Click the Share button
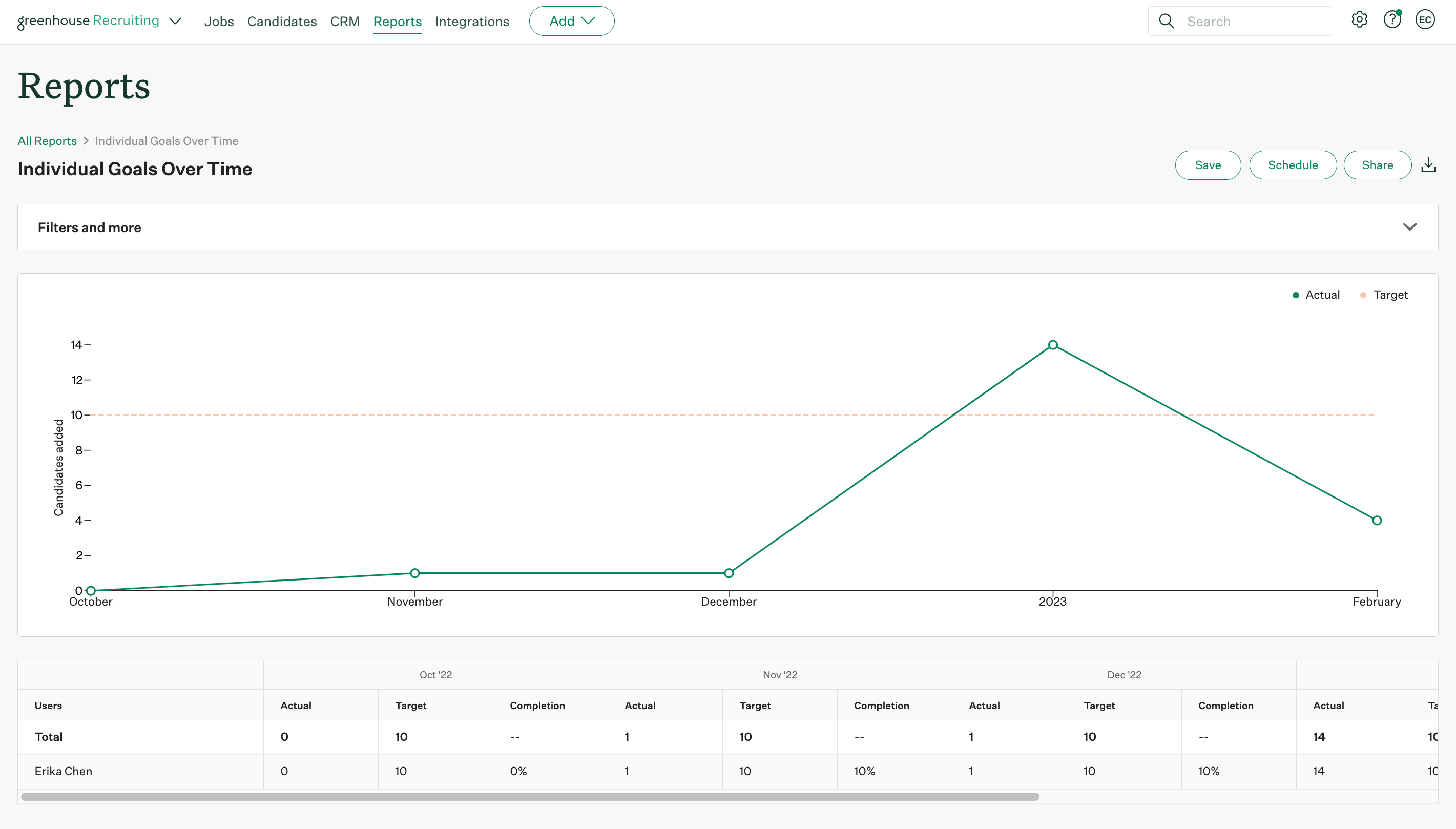Viewport: 1456px width, 829px height. [1377, 164]
